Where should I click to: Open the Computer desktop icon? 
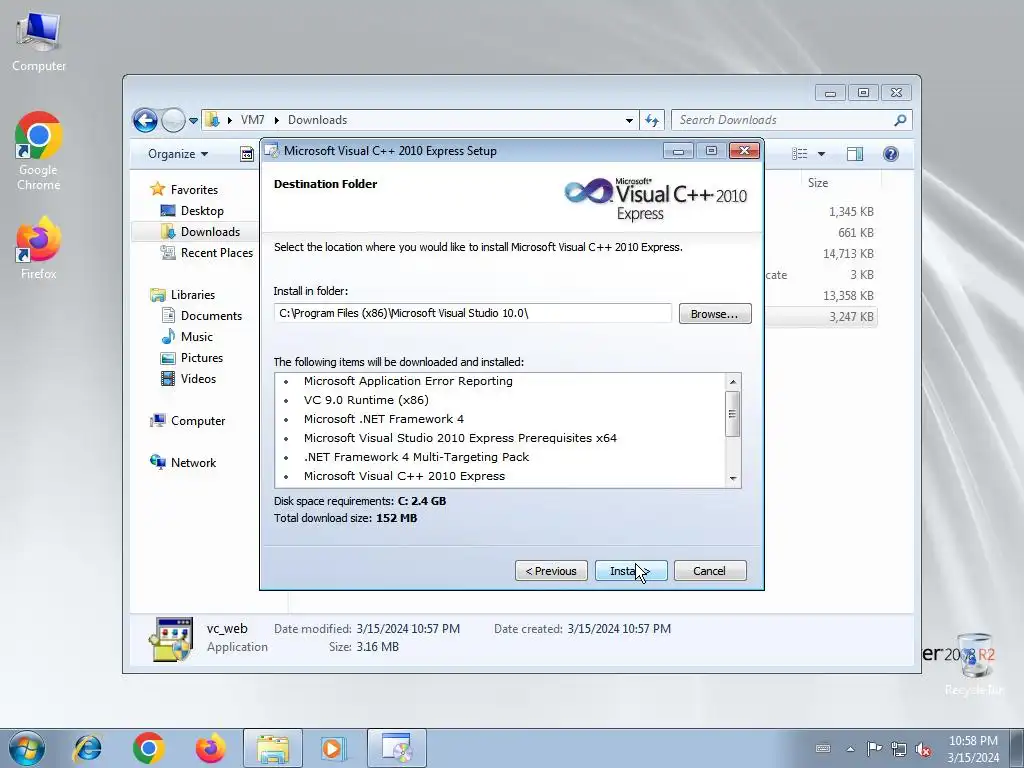[x=39, y=40]
